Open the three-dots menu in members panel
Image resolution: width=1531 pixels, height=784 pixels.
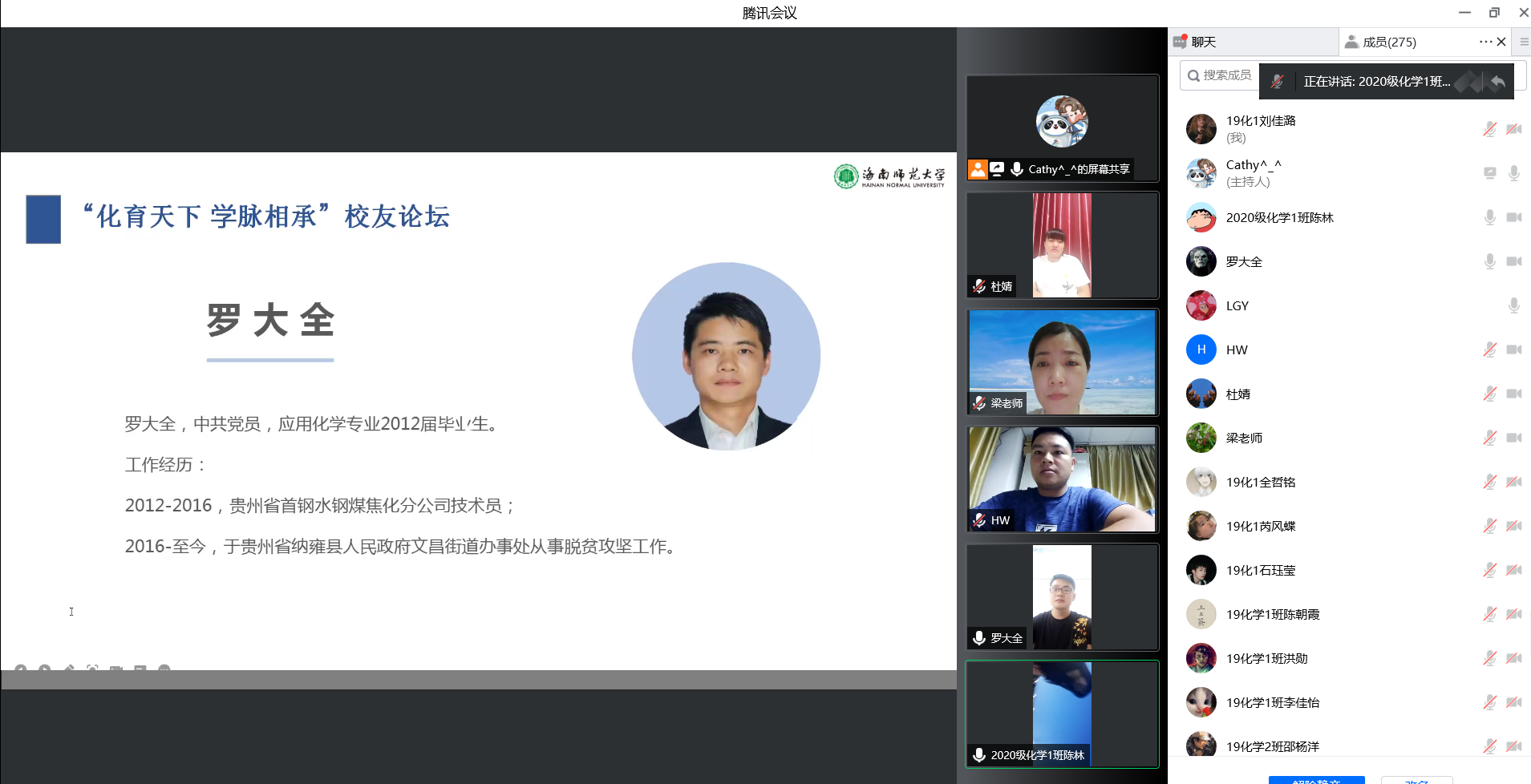pos(1485,42)
